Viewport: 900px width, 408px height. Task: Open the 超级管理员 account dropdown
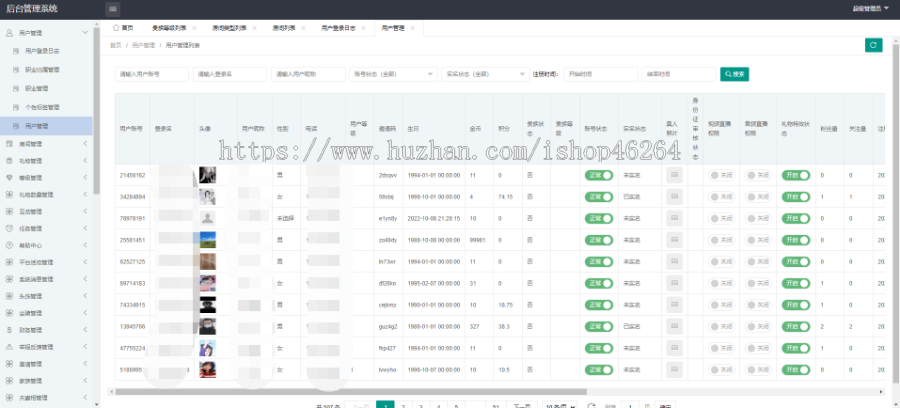pos(871,9)
